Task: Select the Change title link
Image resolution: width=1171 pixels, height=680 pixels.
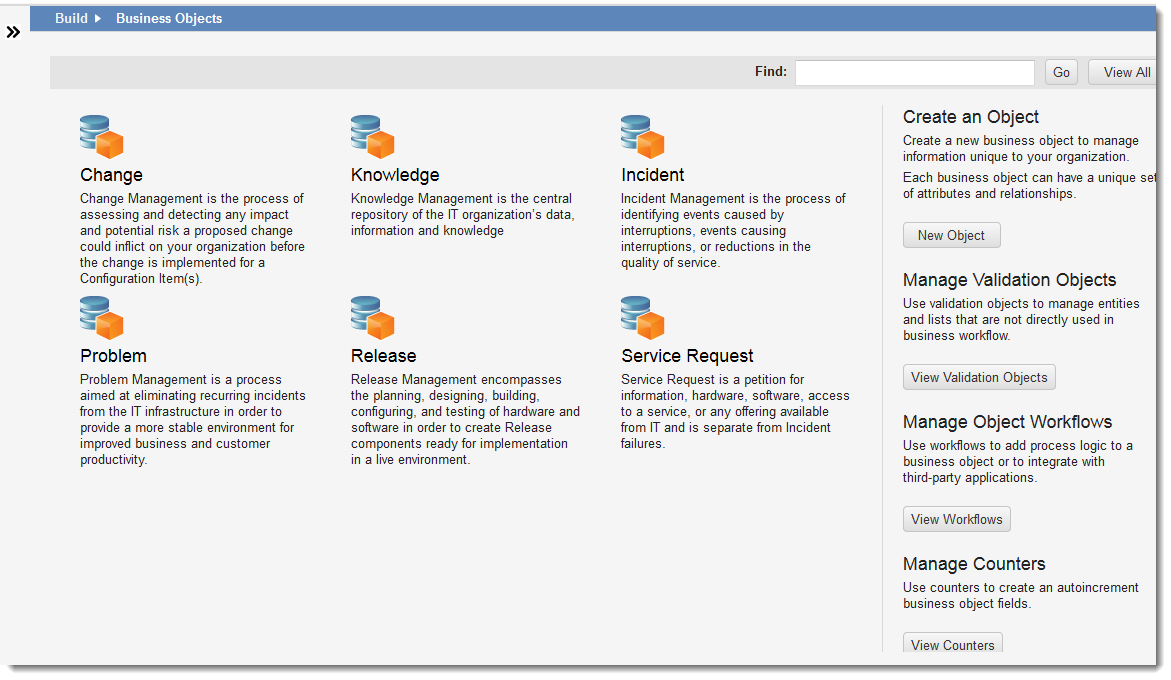Action: [110, 174]
